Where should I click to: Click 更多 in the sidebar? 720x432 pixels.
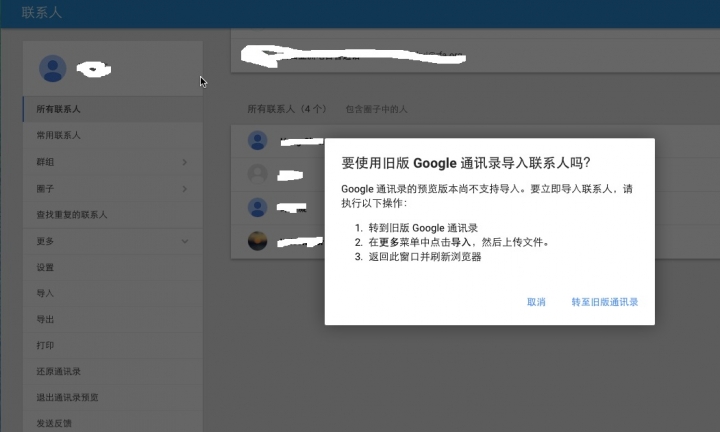[x=113, y=241]
